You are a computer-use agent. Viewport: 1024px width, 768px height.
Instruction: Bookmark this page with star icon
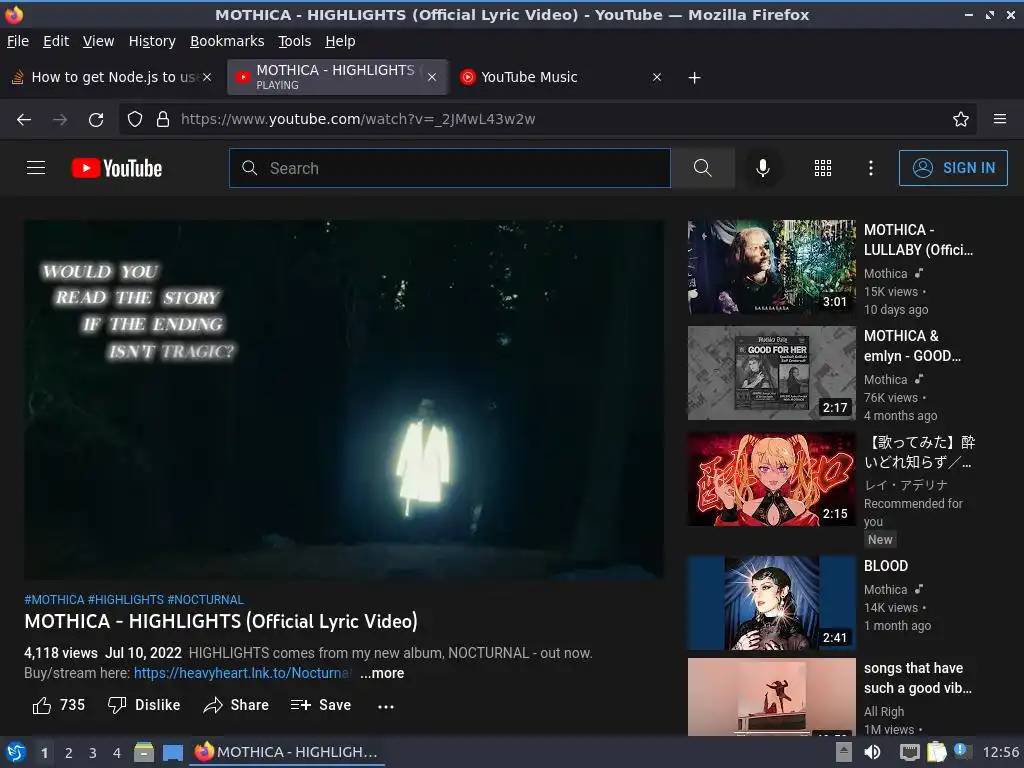pos(961,119)
